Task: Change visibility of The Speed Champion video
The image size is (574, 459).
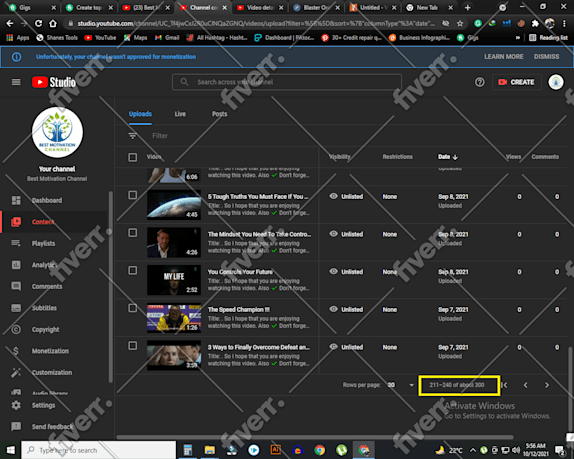Action: pyautogui.click(x=346, y=309)
